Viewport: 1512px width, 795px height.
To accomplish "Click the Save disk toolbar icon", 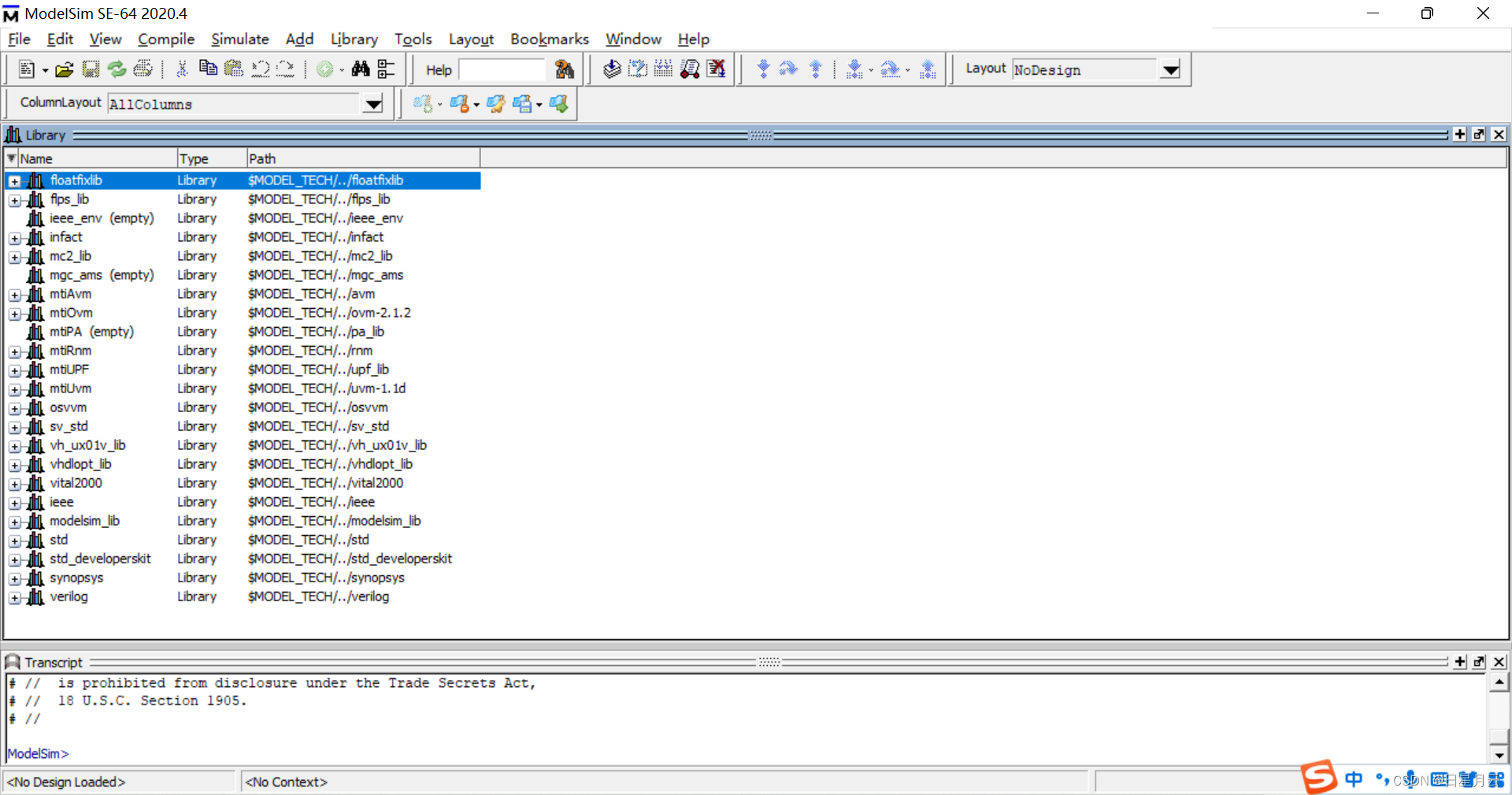I will click(91, 69).
